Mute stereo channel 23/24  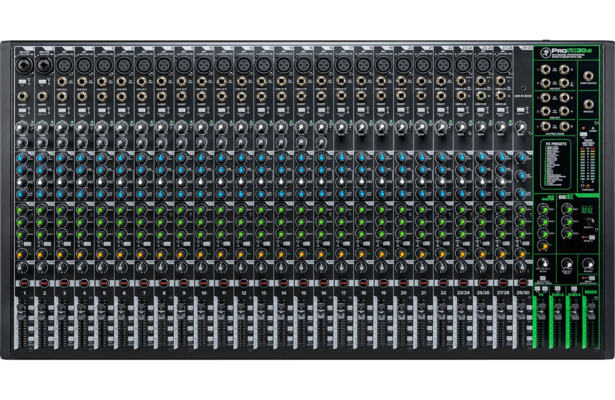pos(463,282)
